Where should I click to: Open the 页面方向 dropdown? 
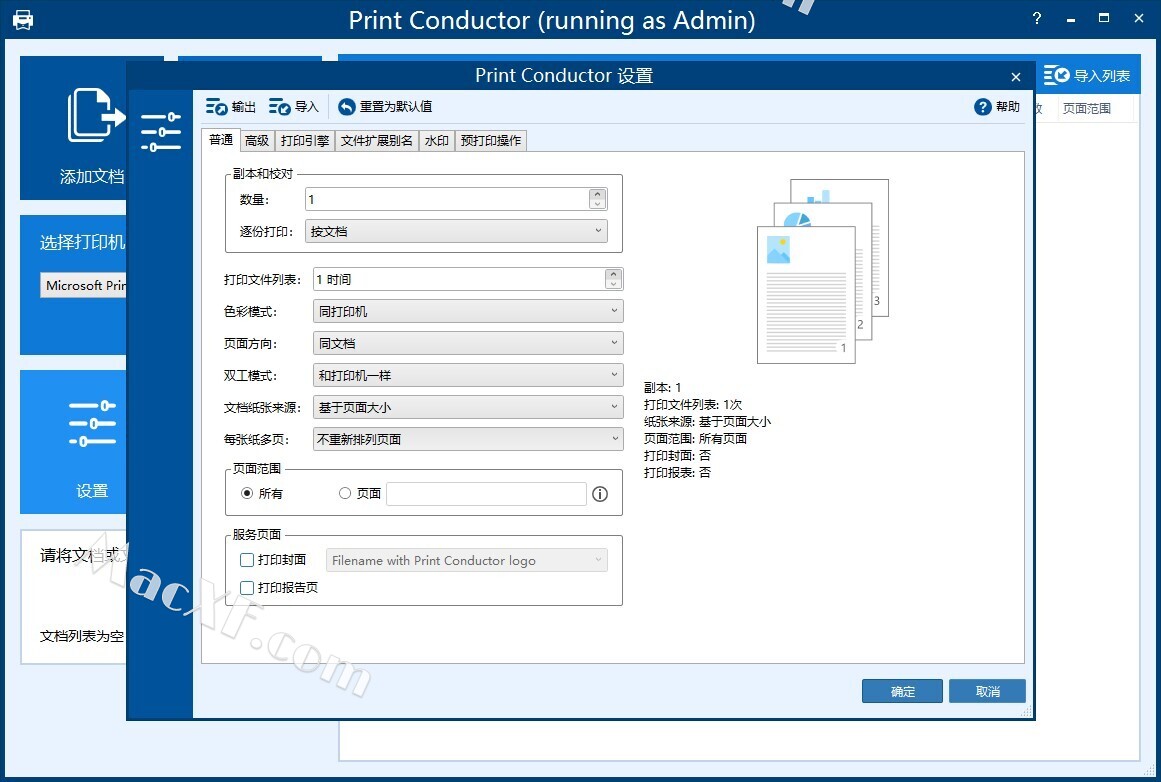coord(468,343)
